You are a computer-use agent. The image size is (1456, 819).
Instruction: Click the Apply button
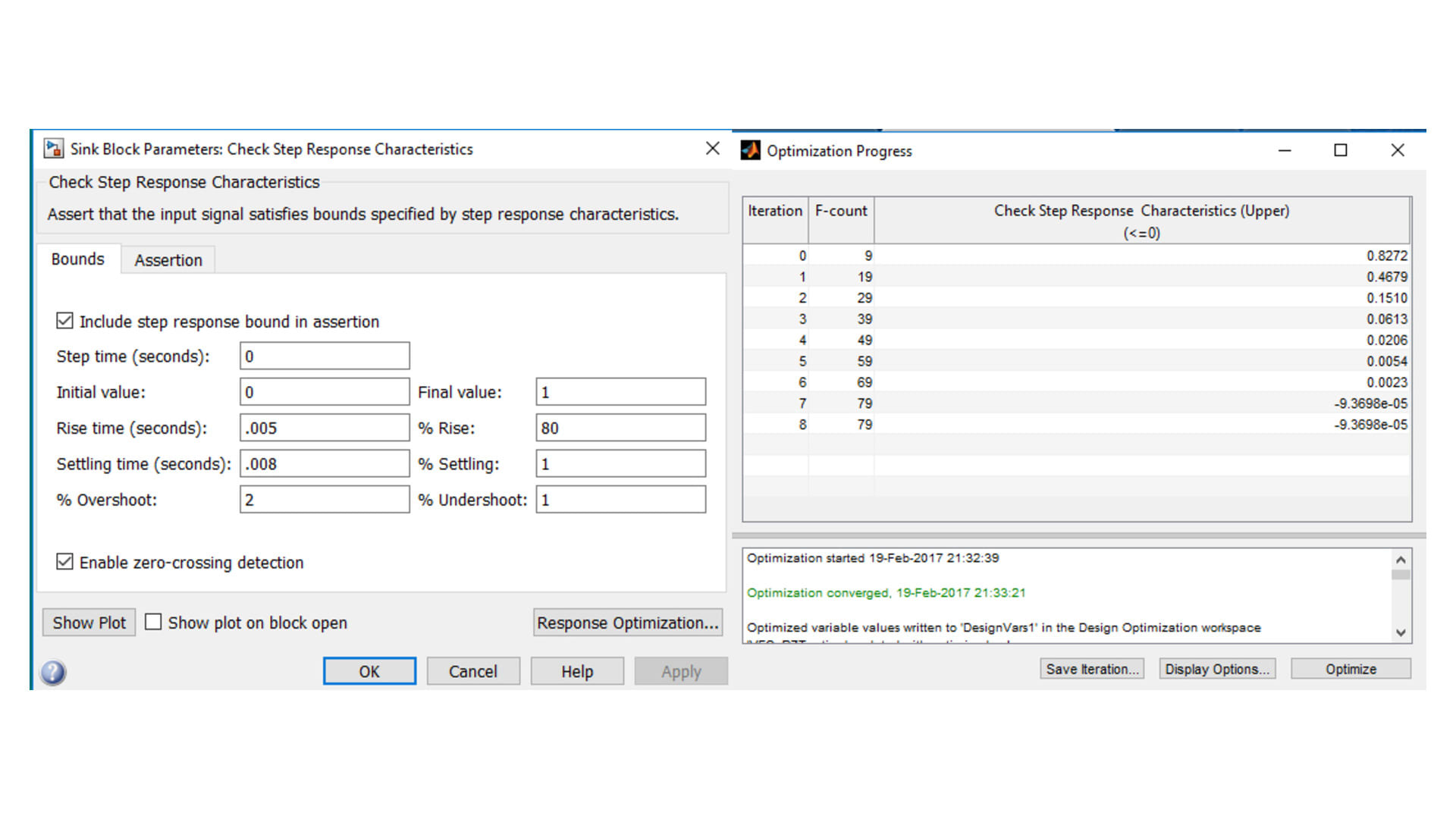pyautogui.click(x=681, y=671)
